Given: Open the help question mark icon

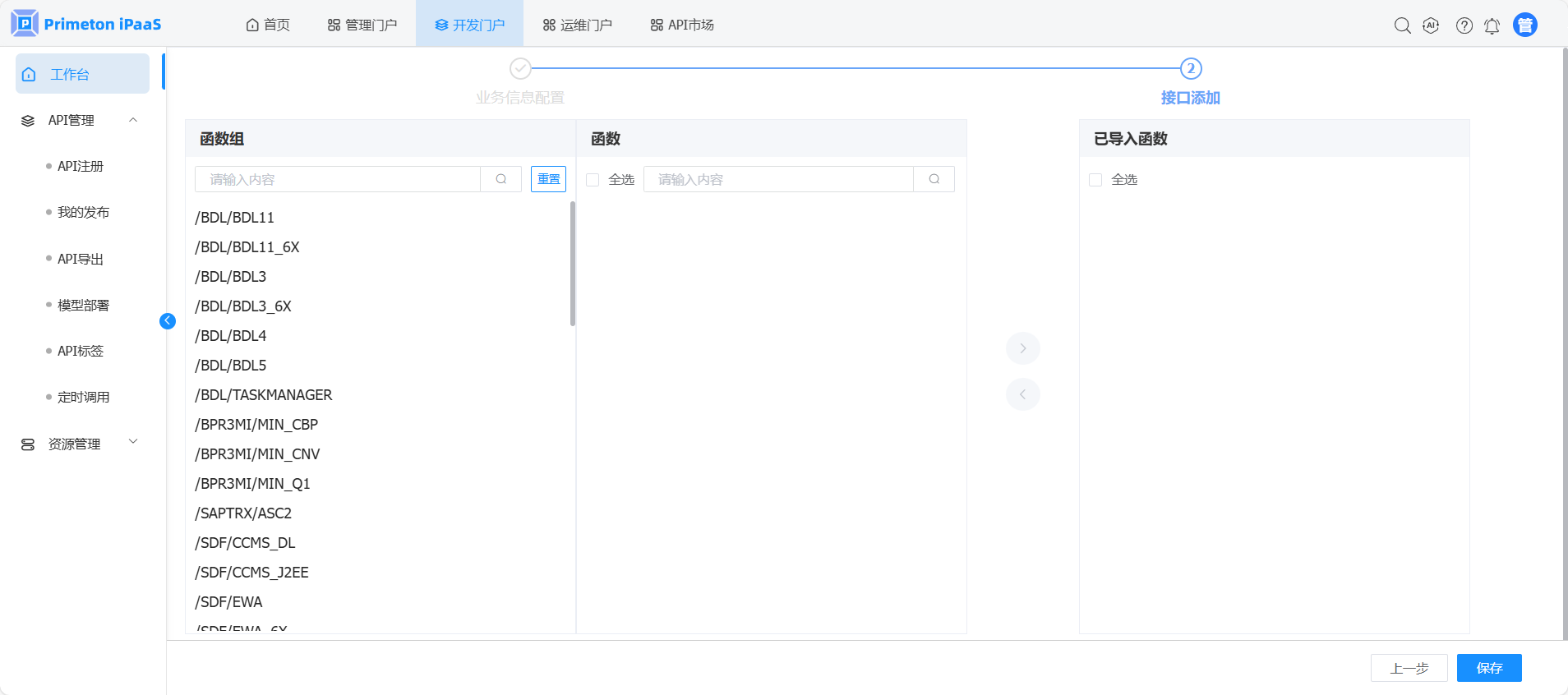Looking at the screenshot, I should [1464, 25].
